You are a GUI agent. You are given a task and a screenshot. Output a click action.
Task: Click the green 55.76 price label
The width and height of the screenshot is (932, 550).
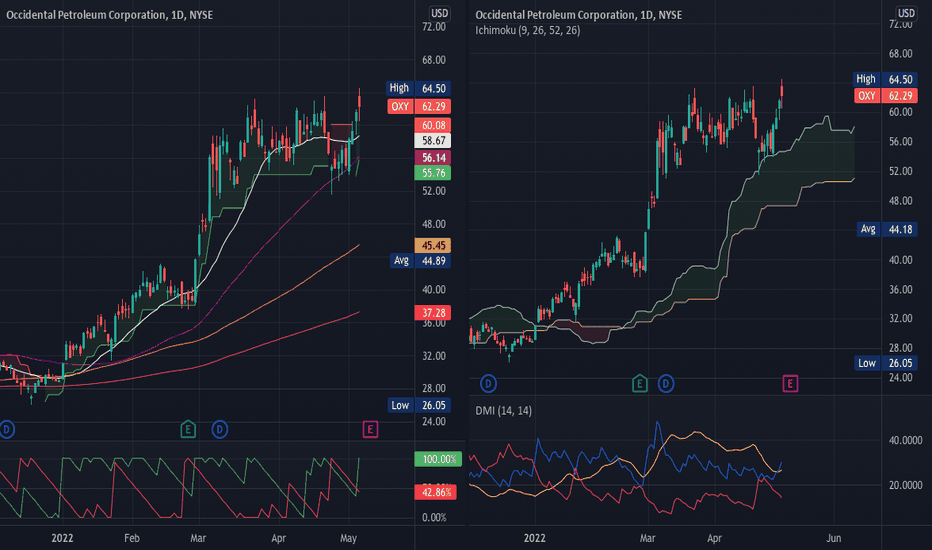(433, 173)
